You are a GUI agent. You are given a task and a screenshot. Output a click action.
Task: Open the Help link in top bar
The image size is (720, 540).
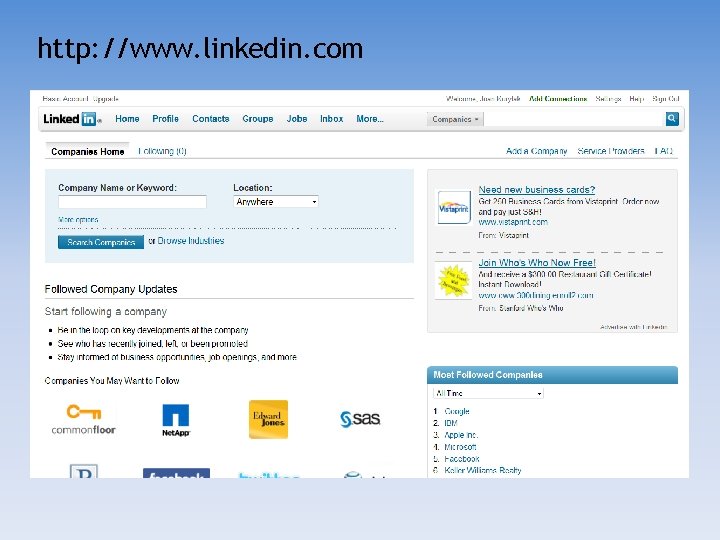pyautogui.click(x=636, y=99)
